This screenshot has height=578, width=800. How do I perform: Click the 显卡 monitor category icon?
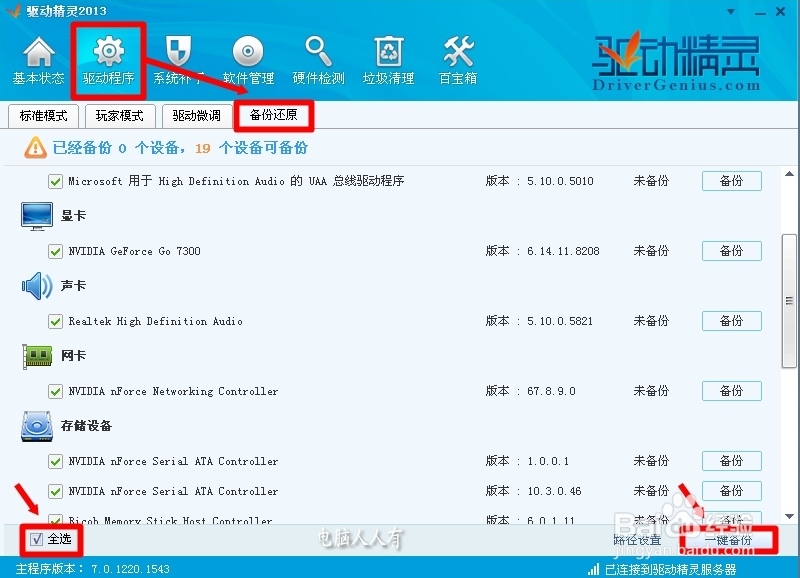point(37,216)
